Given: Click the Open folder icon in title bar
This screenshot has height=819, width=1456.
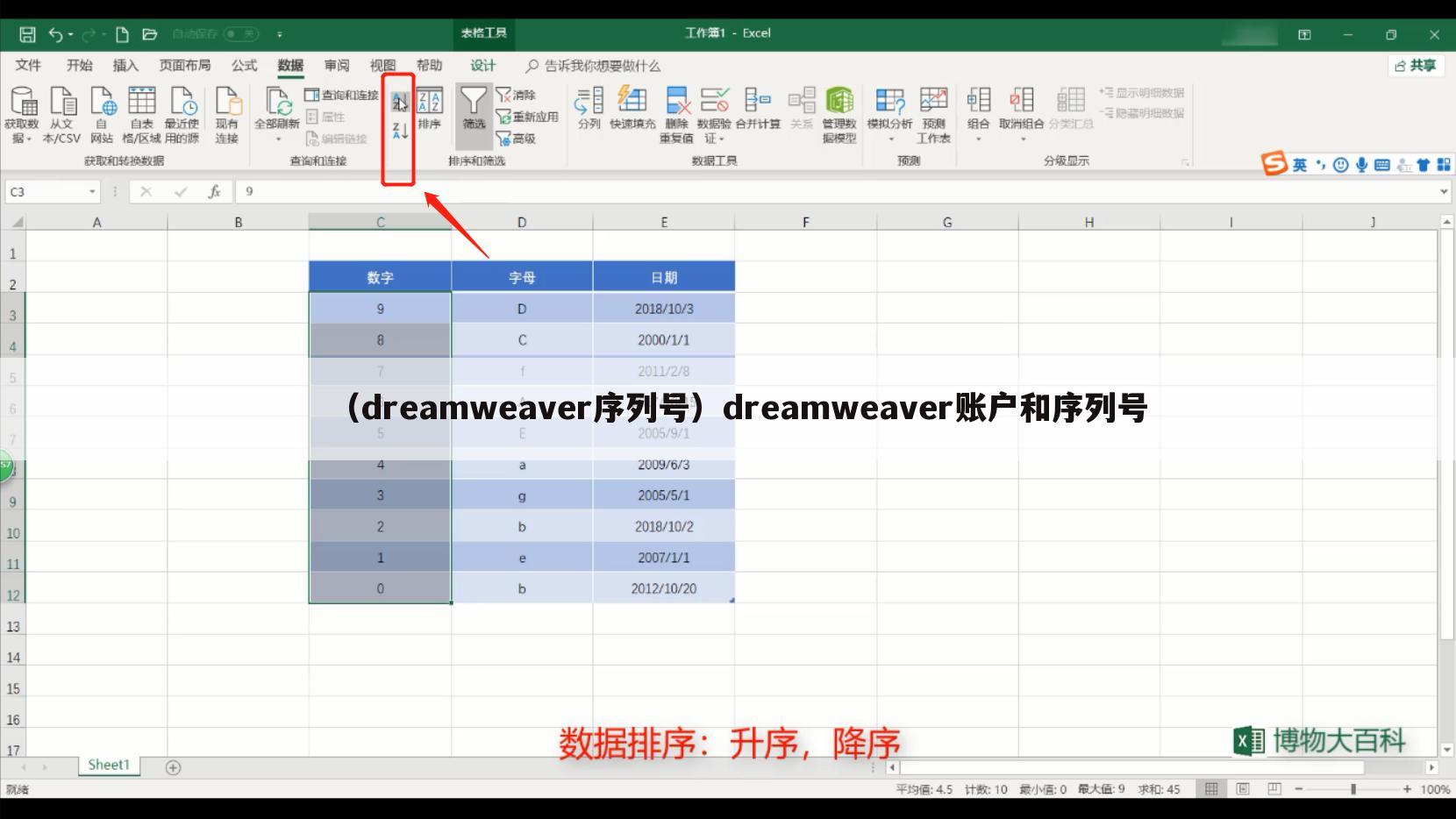Looking at the screenshot, I should coord(150,34).
